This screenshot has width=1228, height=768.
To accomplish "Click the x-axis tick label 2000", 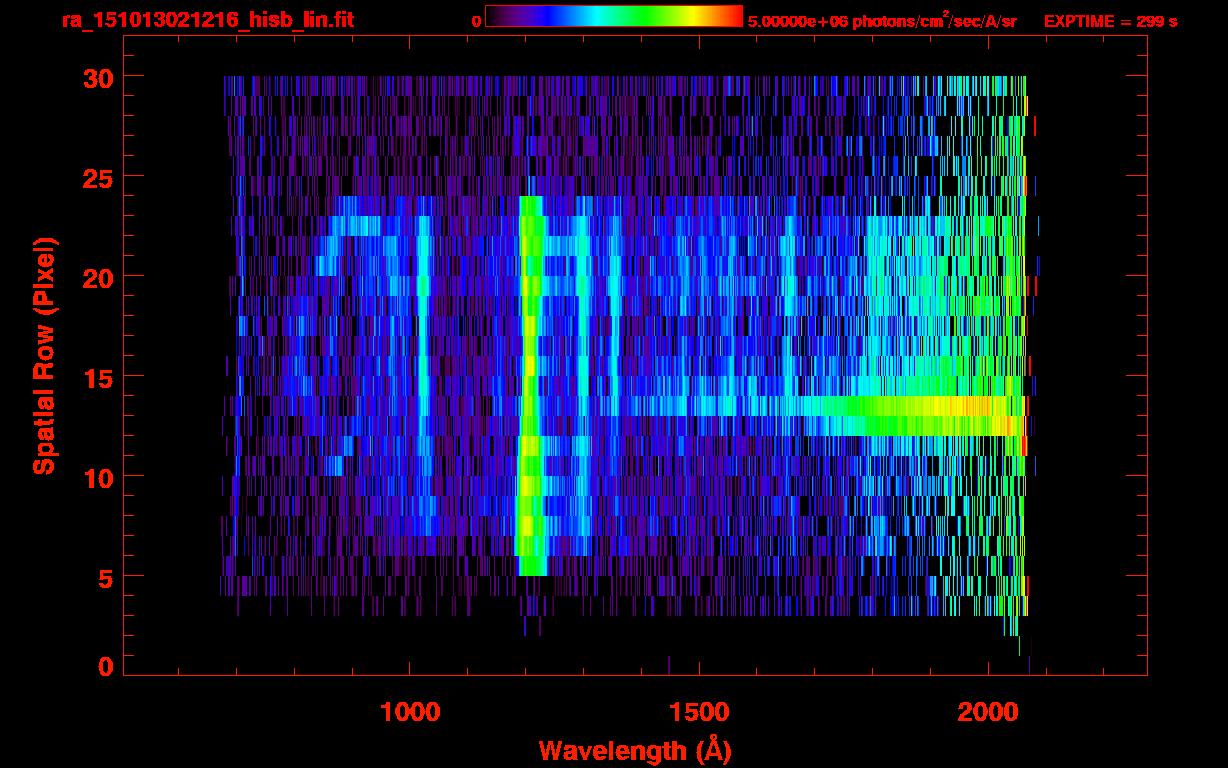I will point(988,712).
